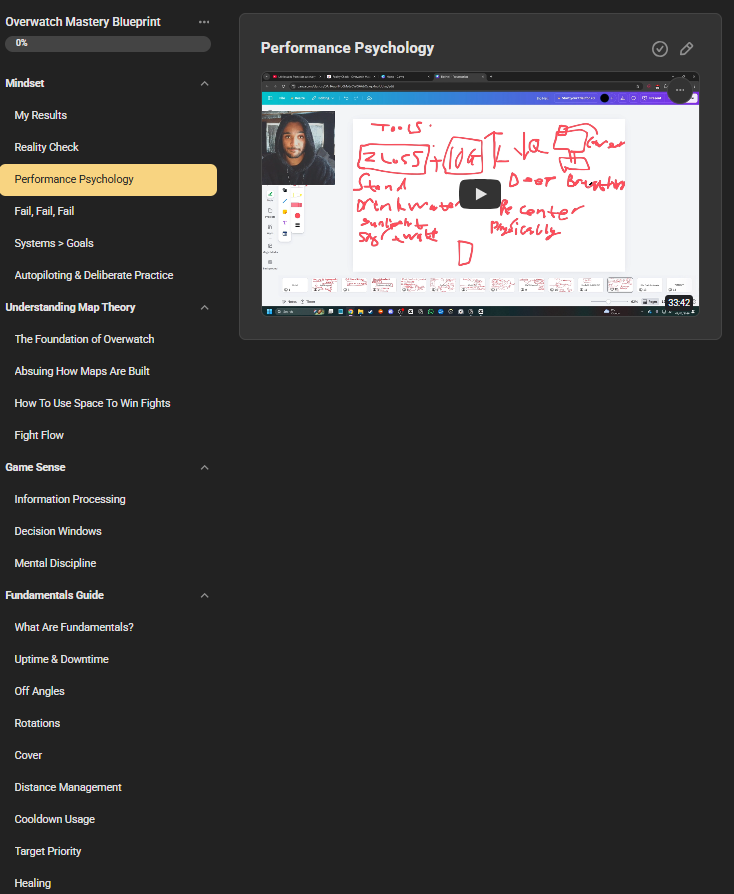The width and height of the screenshot is (734, 894).
Task: Click the Overwatch Mastery Blueprint course title
Action: [x=83, y=22]
